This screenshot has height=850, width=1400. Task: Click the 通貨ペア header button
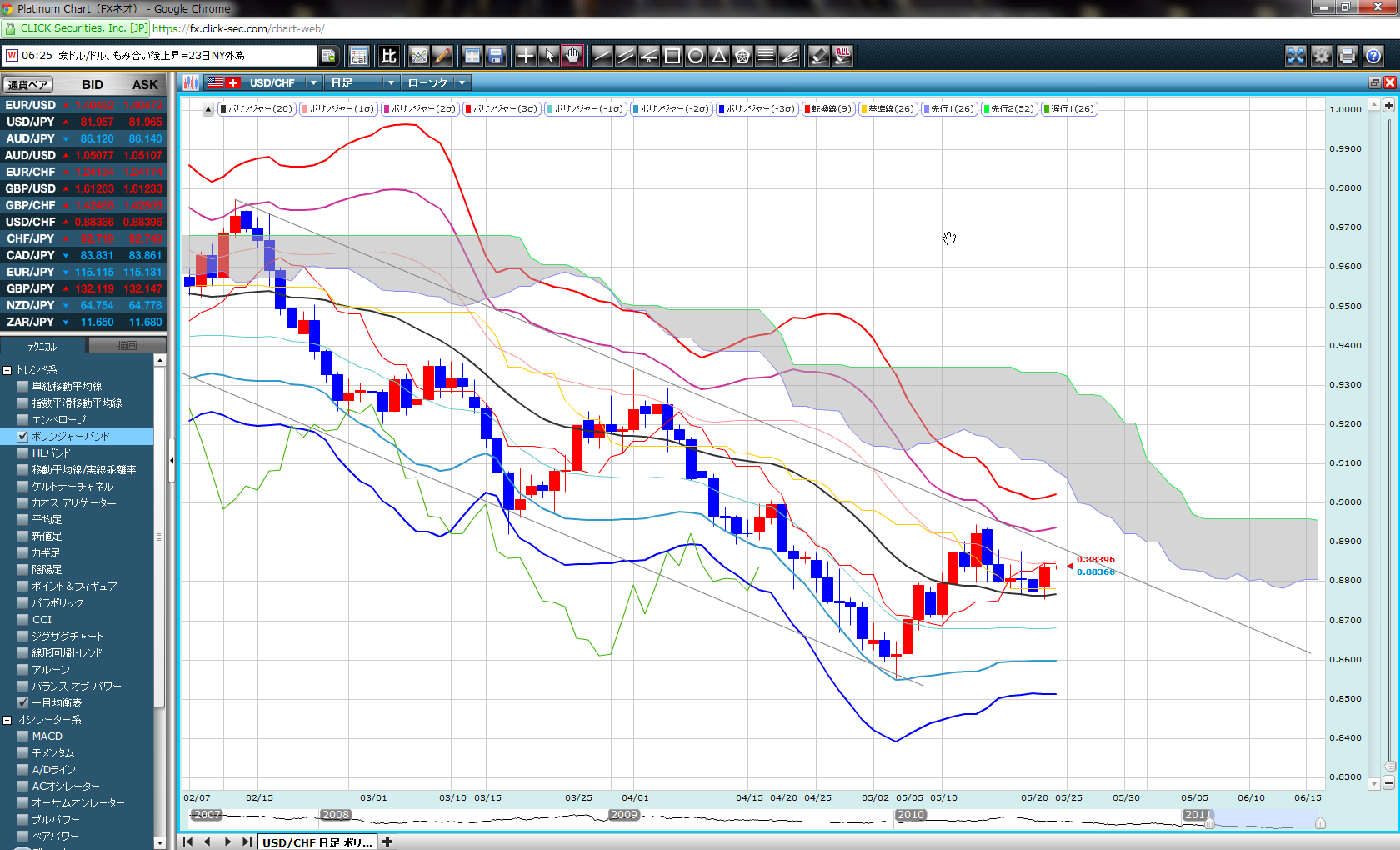pyautogui.click(x=27, y=84)
